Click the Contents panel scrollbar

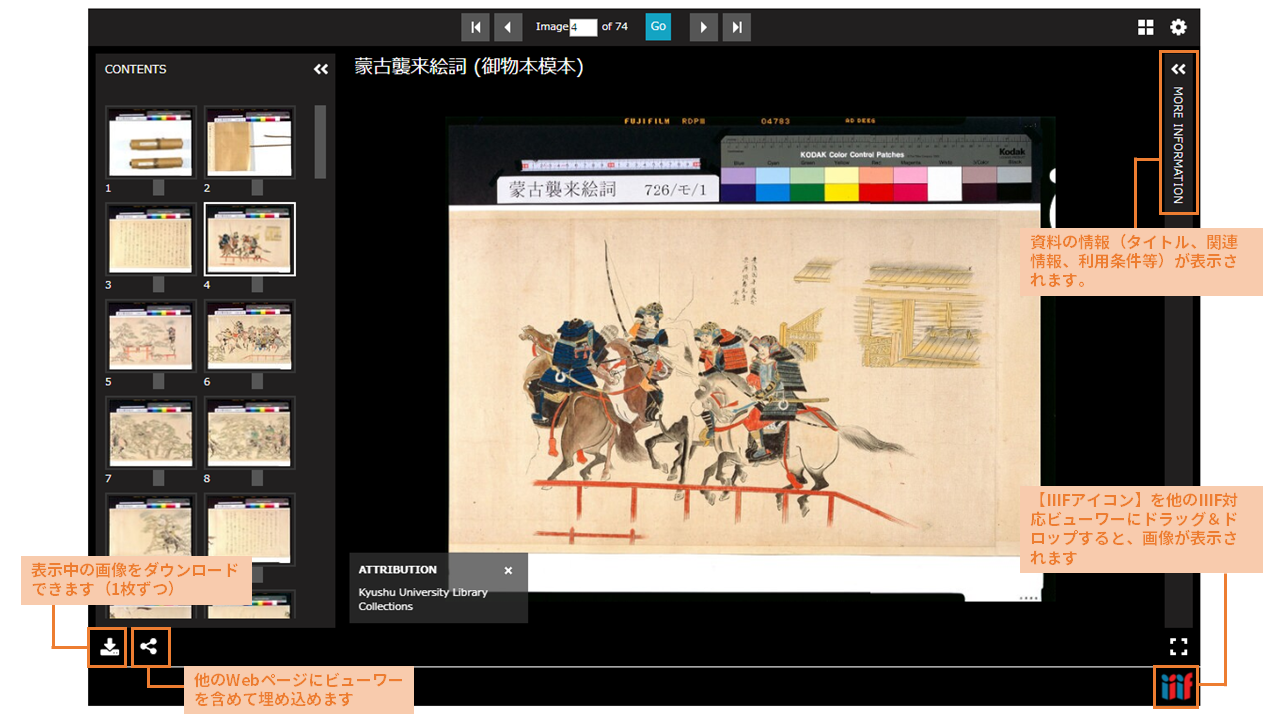pos(320,142)
